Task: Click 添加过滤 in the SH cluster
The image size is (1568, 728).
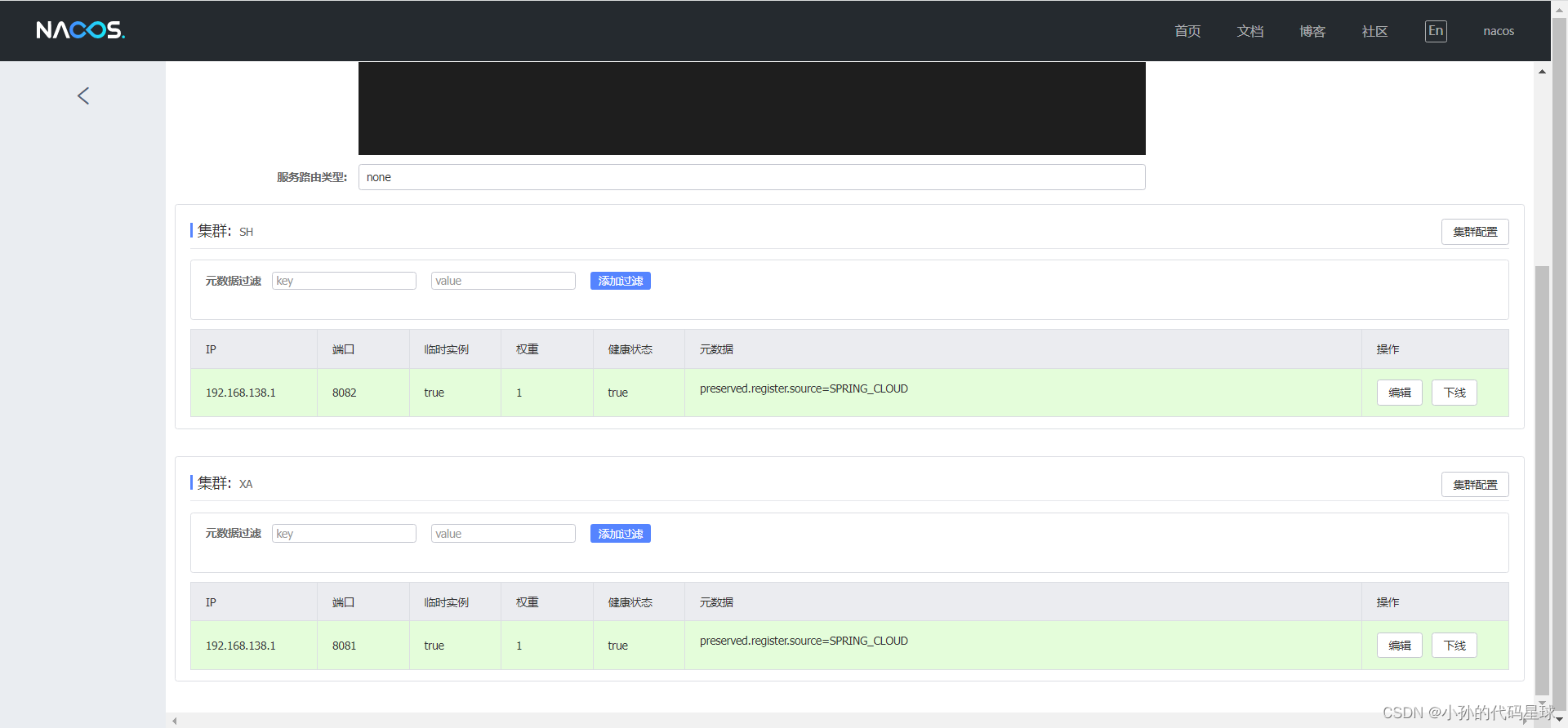Action: [621, 281]
